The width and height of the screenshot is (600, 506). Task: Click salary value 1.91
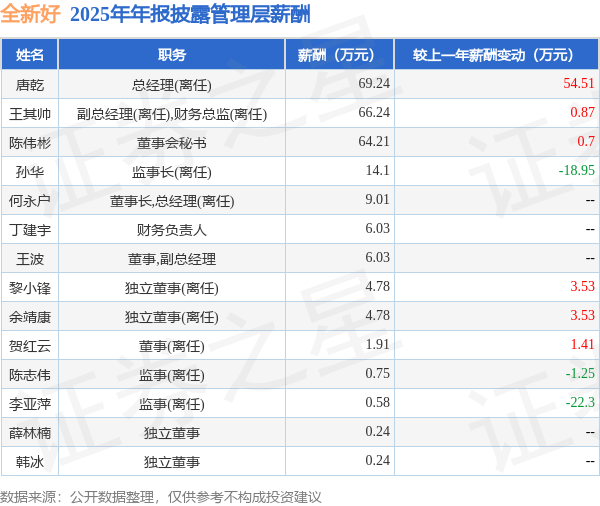tap(377, 344)
